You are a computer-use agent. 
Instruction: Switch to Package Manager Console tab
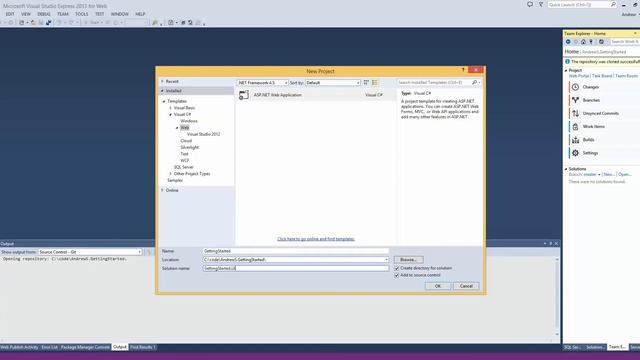85,347
